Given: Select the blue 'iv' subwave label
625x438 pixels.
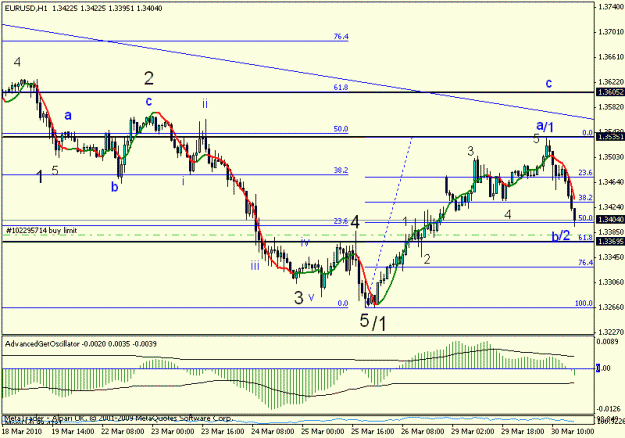Looking at the screenshot, I should point(305,242).
